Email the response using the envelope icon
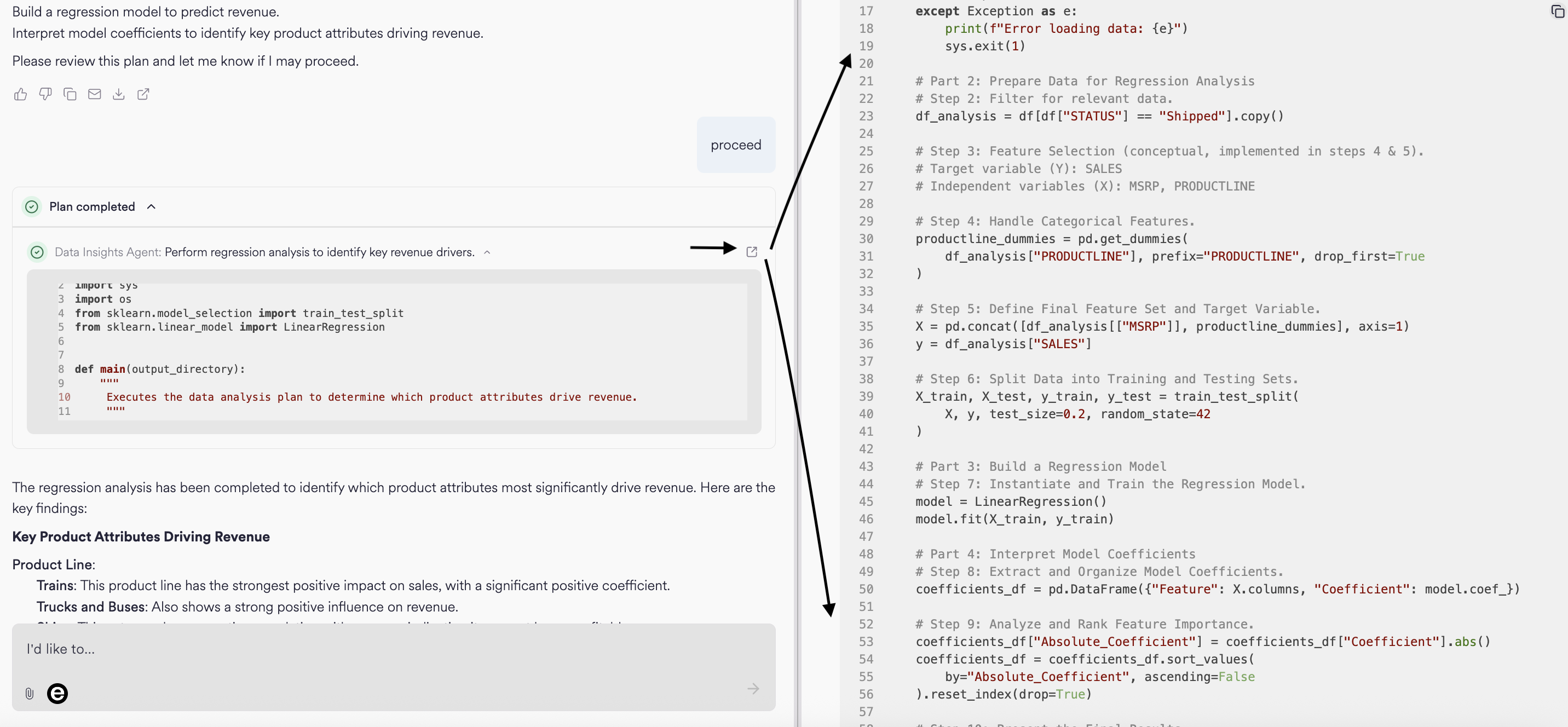 pyautogui.click(x=94, y=94)
